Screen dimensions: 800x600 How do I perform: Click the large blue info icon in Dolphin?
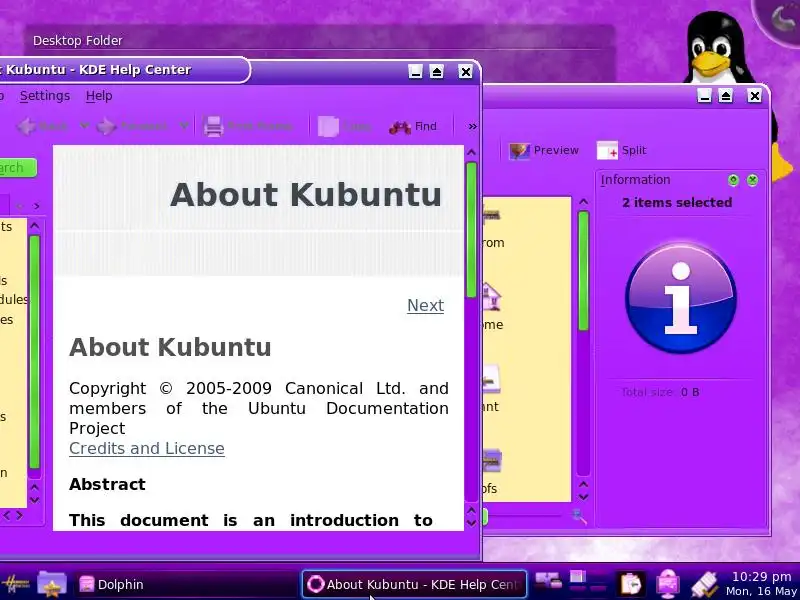(x=681, y=298)
